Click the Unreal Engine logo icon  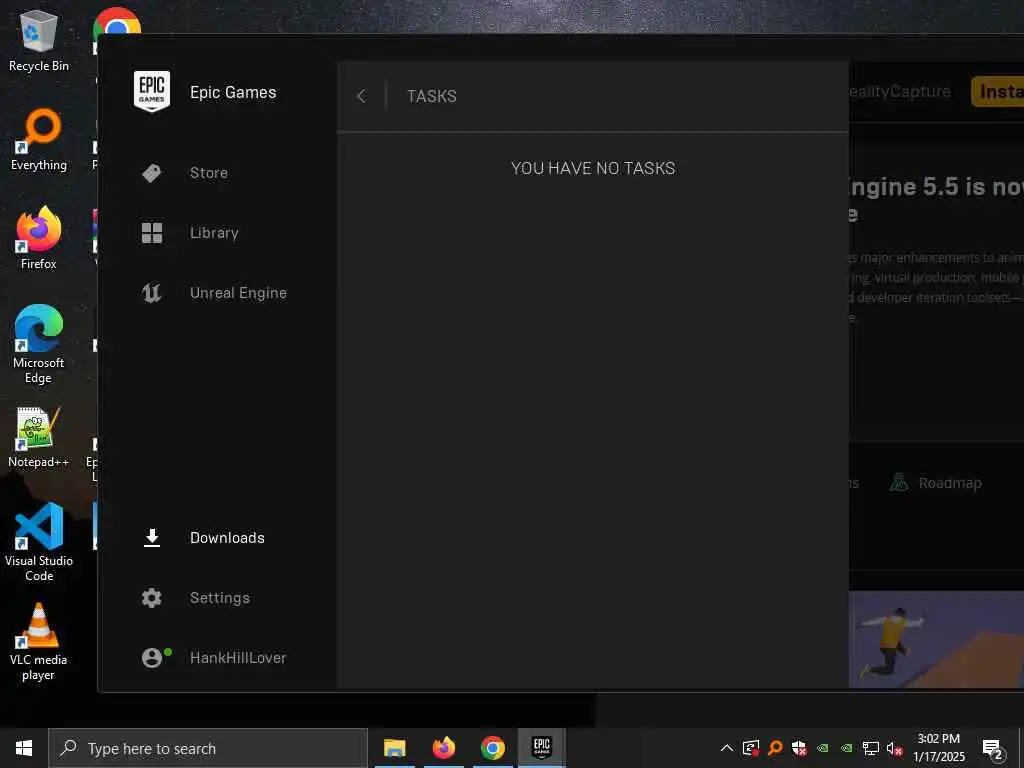point(152,293)
